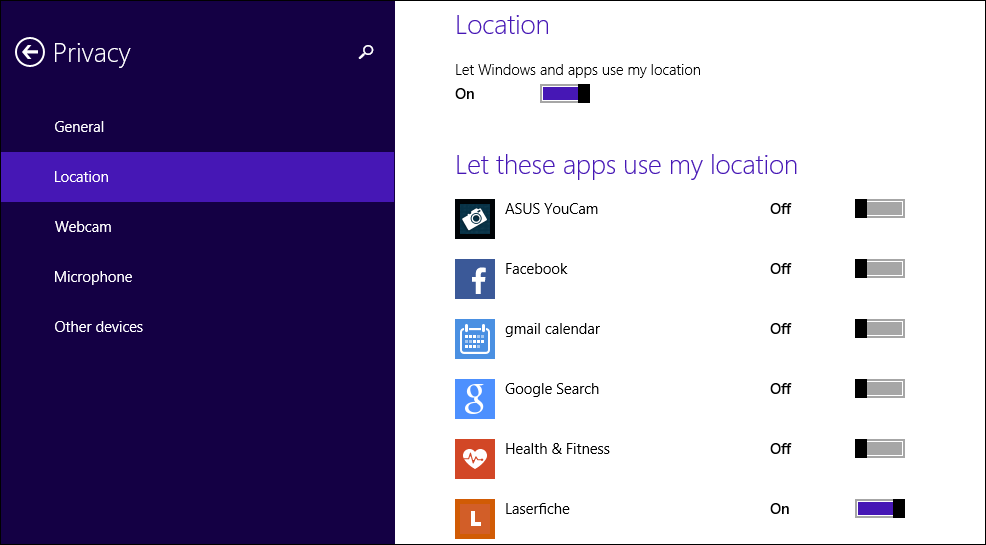Click the "Location" page heading
The height and width of the screenshot is (545, 986).
coord(502,25)
